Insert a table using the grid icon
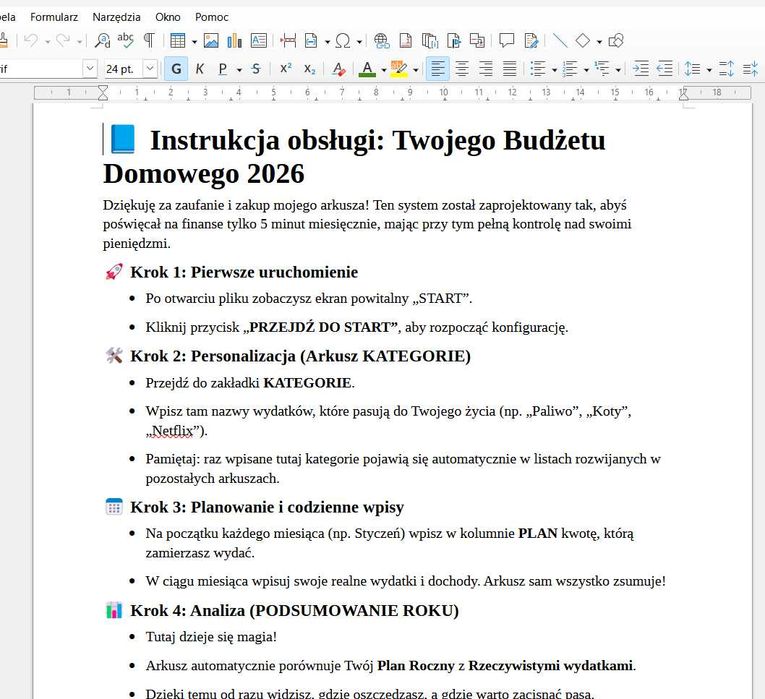This screenshot has width=765, height=699. pyautogui.click(x=178, y=41)
